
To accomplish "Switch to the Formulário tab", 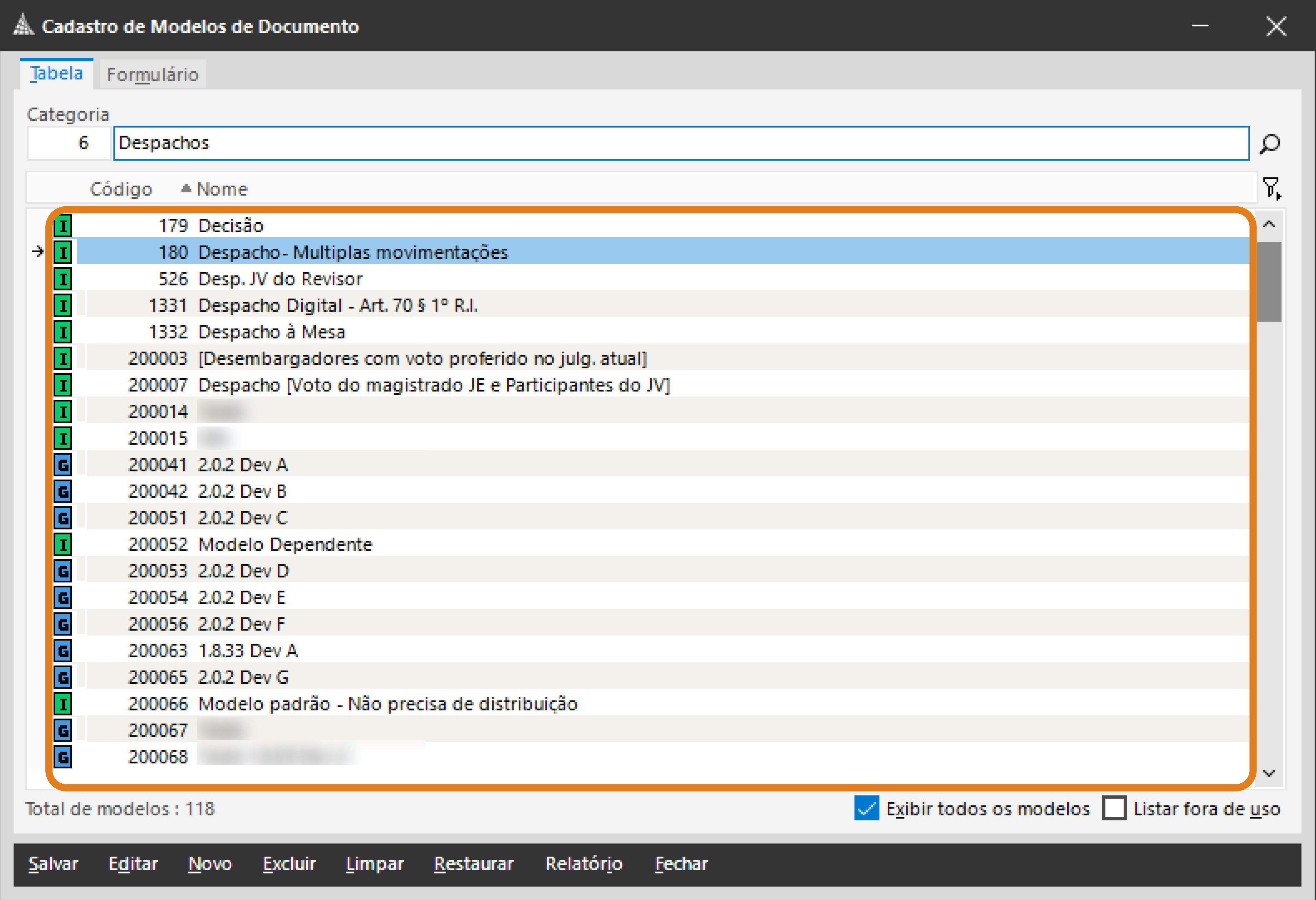I will [152, 75].
